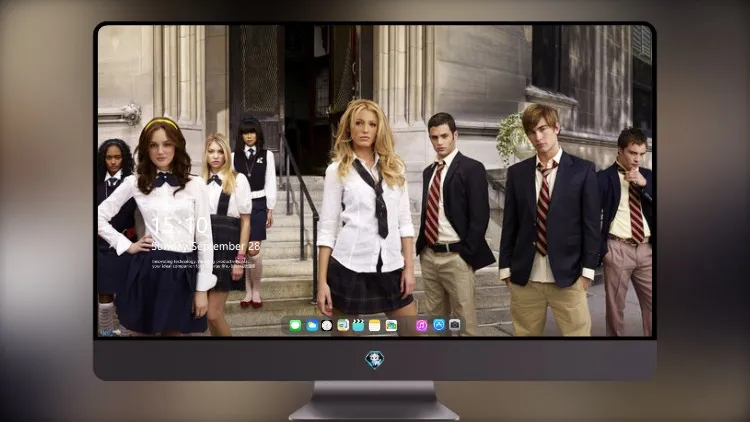
Task: Open the yellow Notes app in dock
Action: [375, 326]
